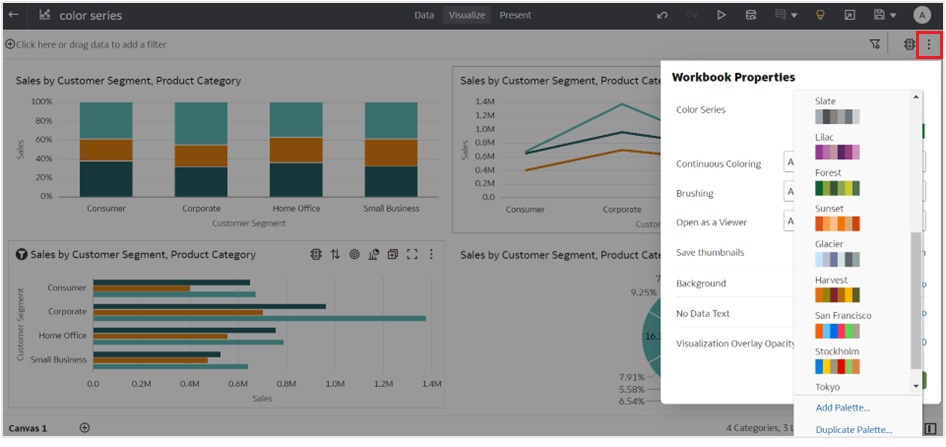Click the filter bar funnel icon

coord(875,44)
